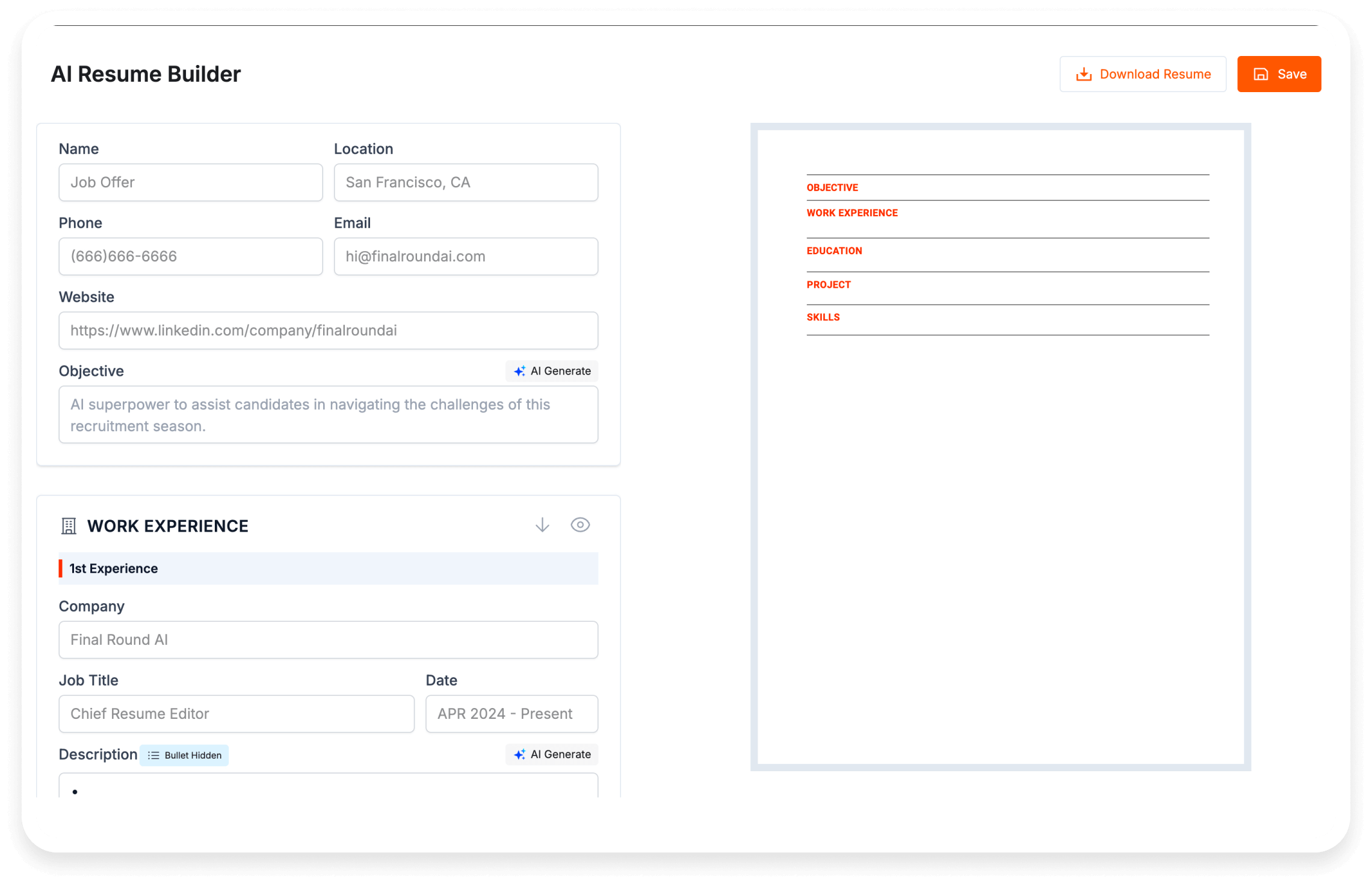The width and height of the screenshot is (1372, 885).
Task: Click the building icon beside WORK EXPERIENCE
Action: pos(69,525)
